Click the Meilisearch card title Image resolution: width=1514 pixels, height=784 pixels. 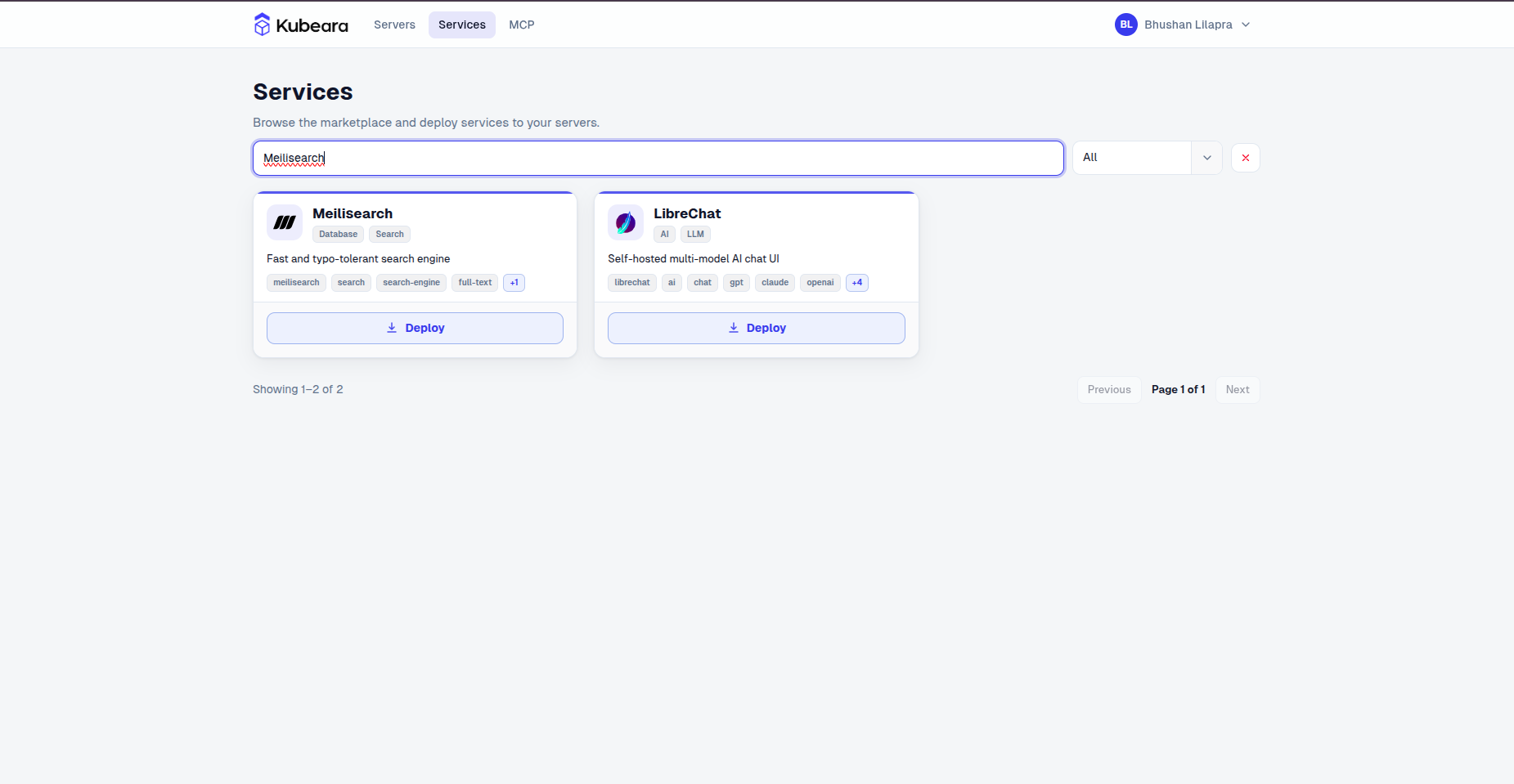pyautogui.click(x=353, y=213)
